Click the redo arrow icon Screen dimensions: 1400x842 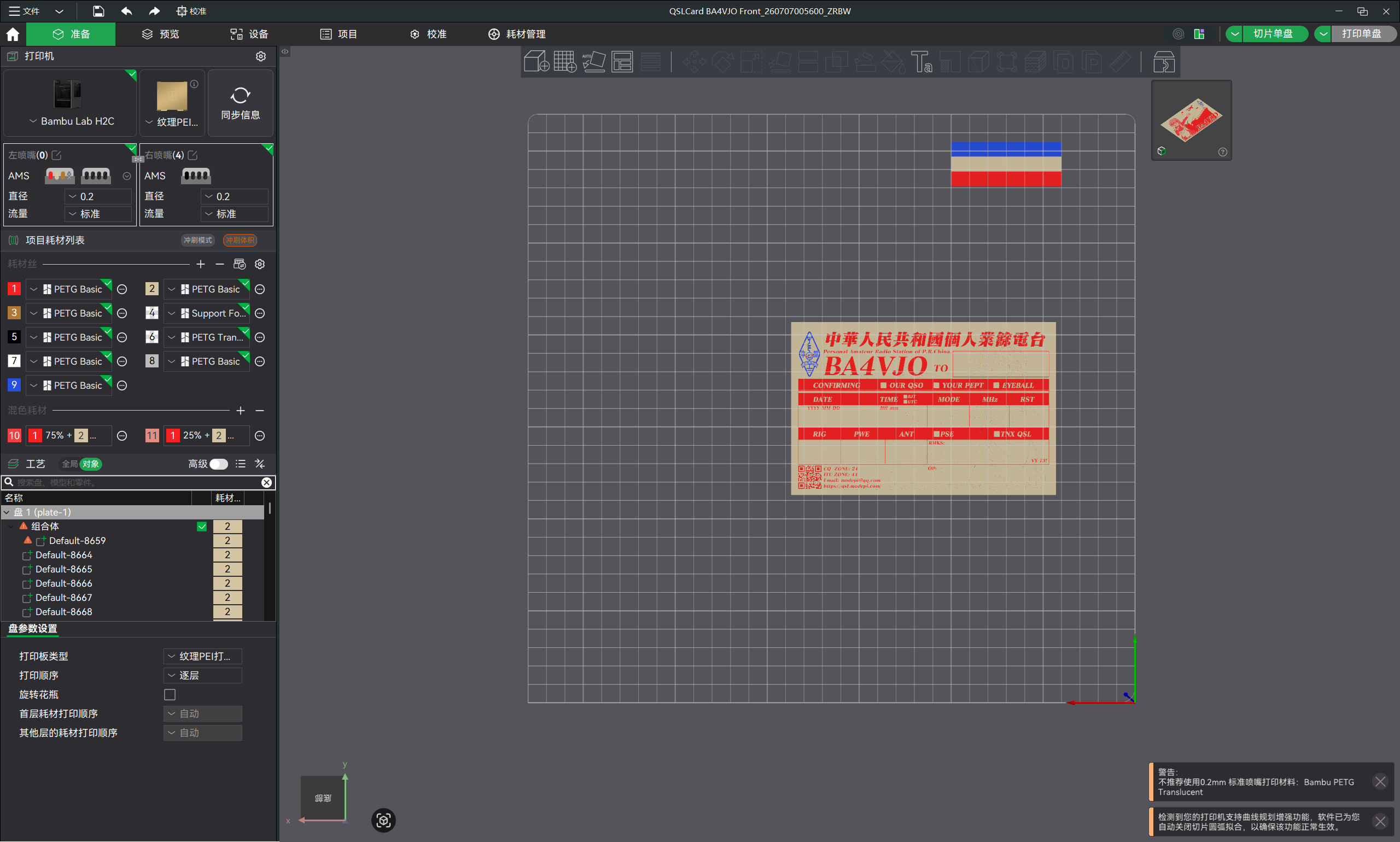point(154,11)
